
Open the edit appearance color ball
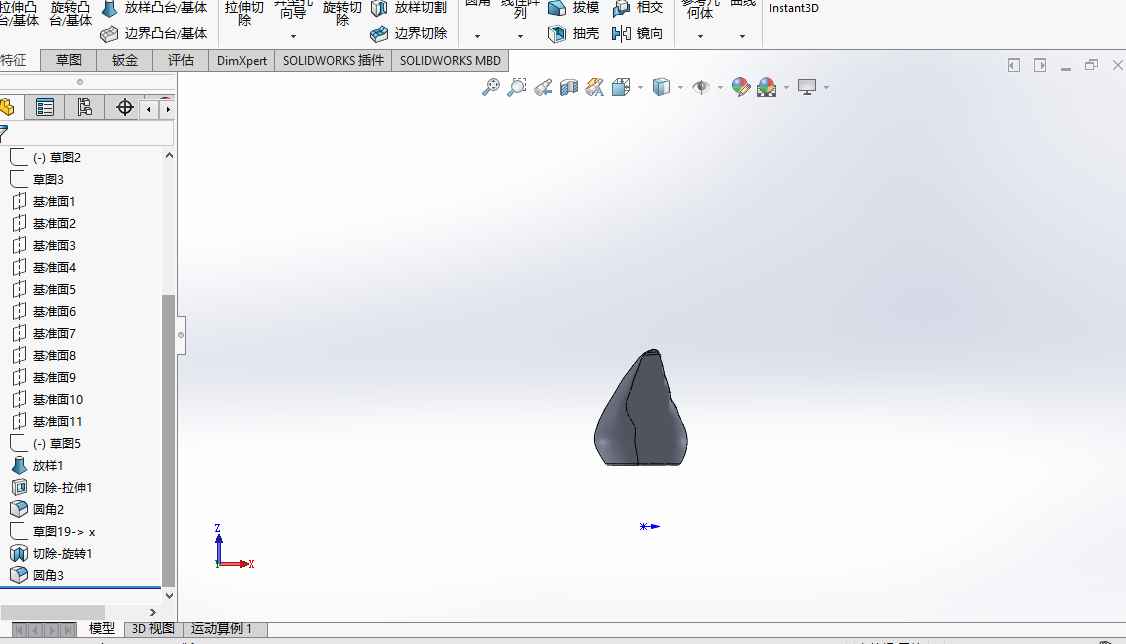(x=740, y=88)
